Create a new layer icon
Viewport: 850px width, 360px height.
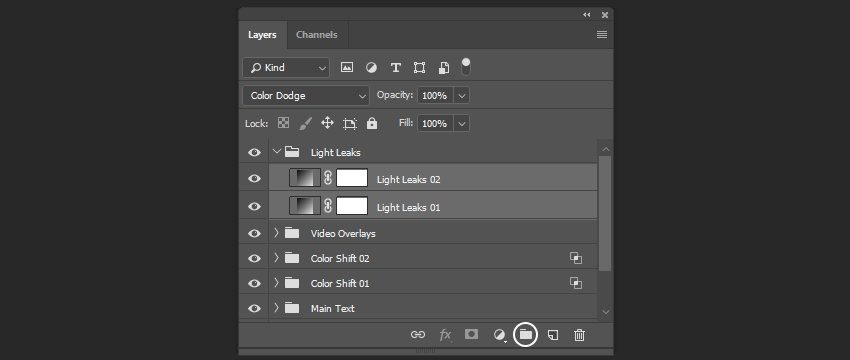tap(552, 335)
